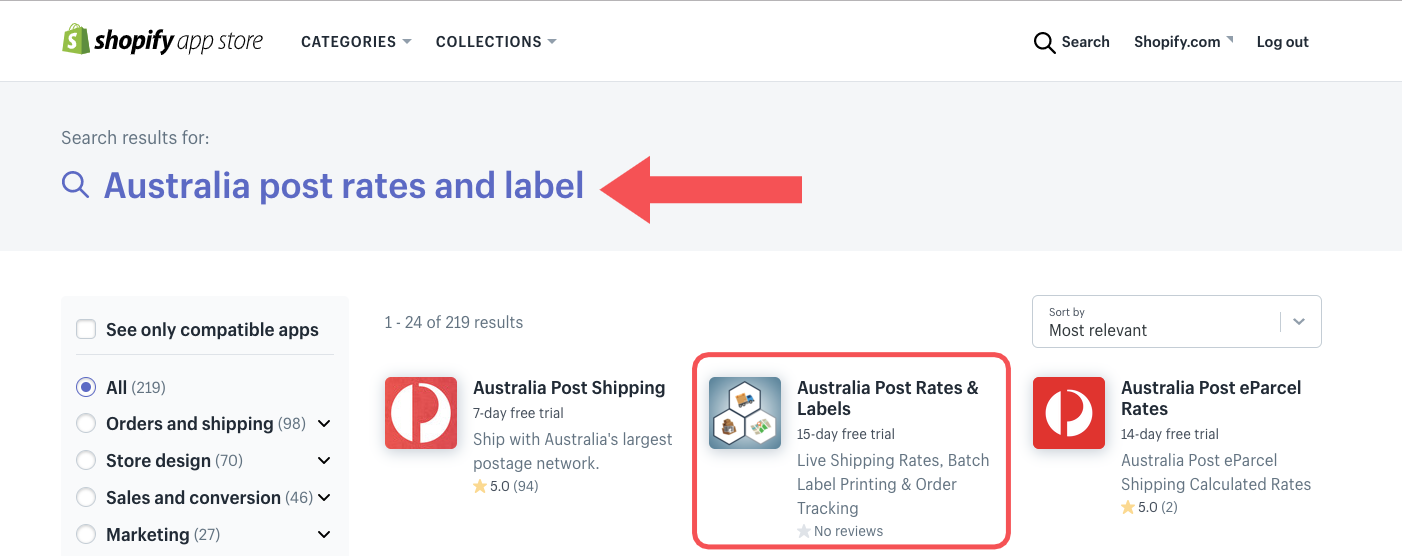
Task: Enable See only compatible apps checkbox
Action: (87, 330)
